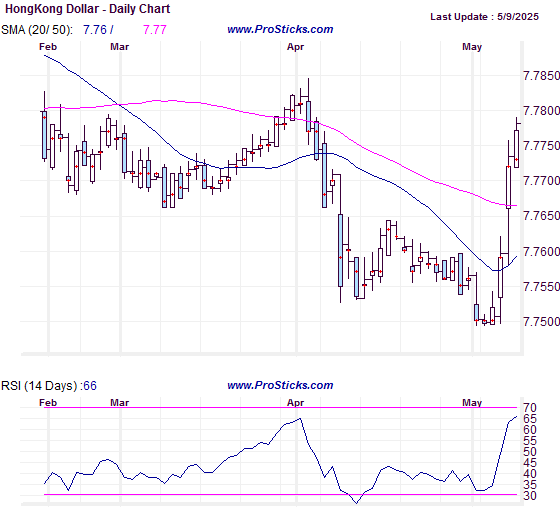The image size is (560, 525).
Task: Click the Feb label on the price chart
Action: (48, 47)
